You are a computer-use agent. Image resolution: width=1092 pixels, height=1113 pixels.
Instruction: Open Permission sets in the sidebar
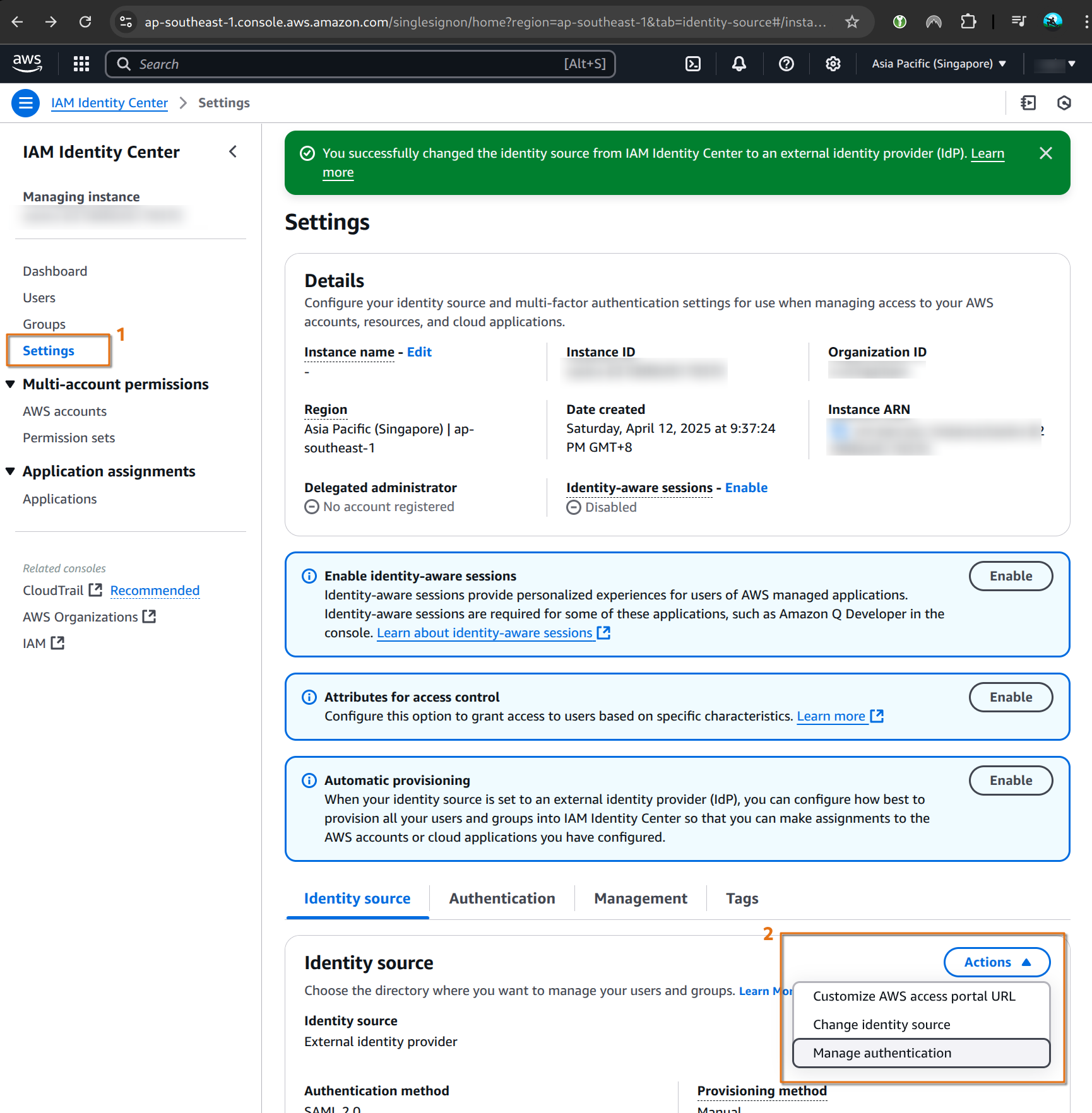coord(69,438)
